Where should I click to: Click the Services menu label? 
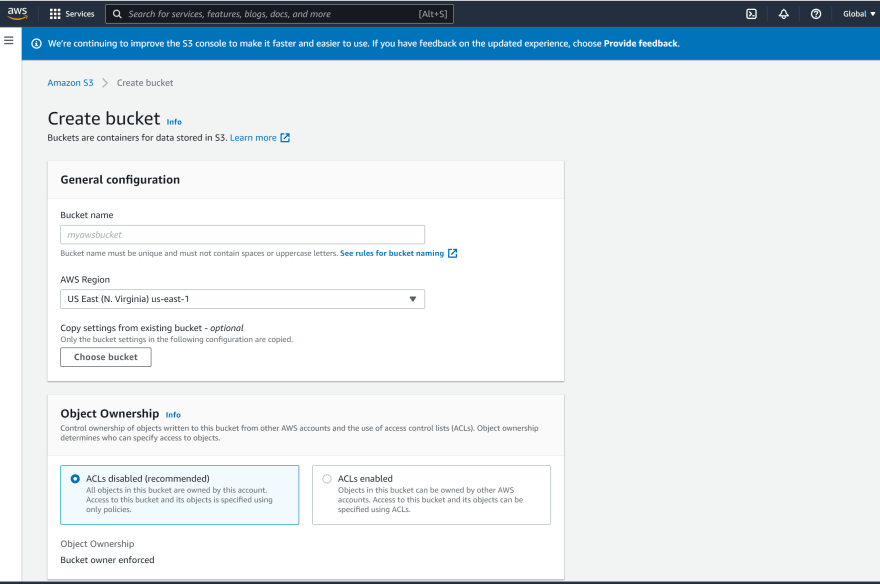tap(80, 14)
